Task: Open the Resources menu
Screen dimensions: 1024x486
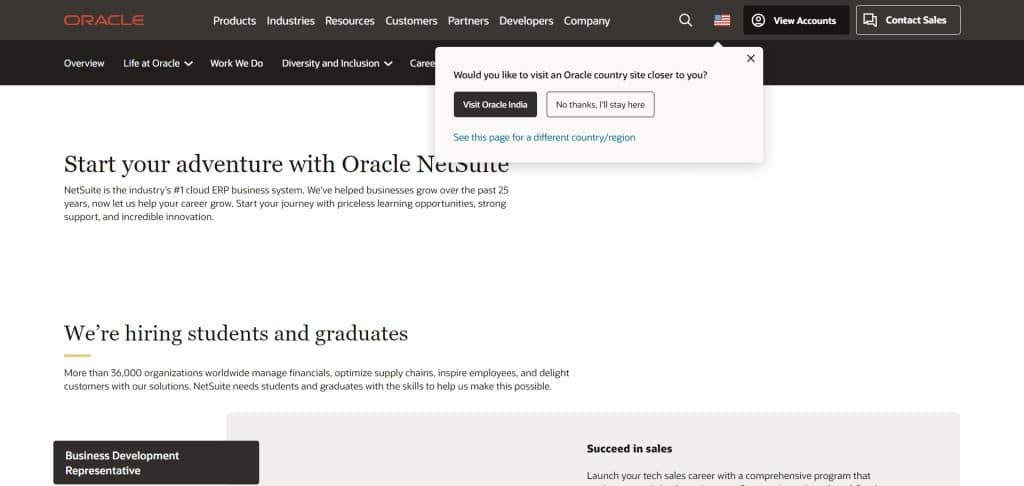Action: [x=350, y=21]
